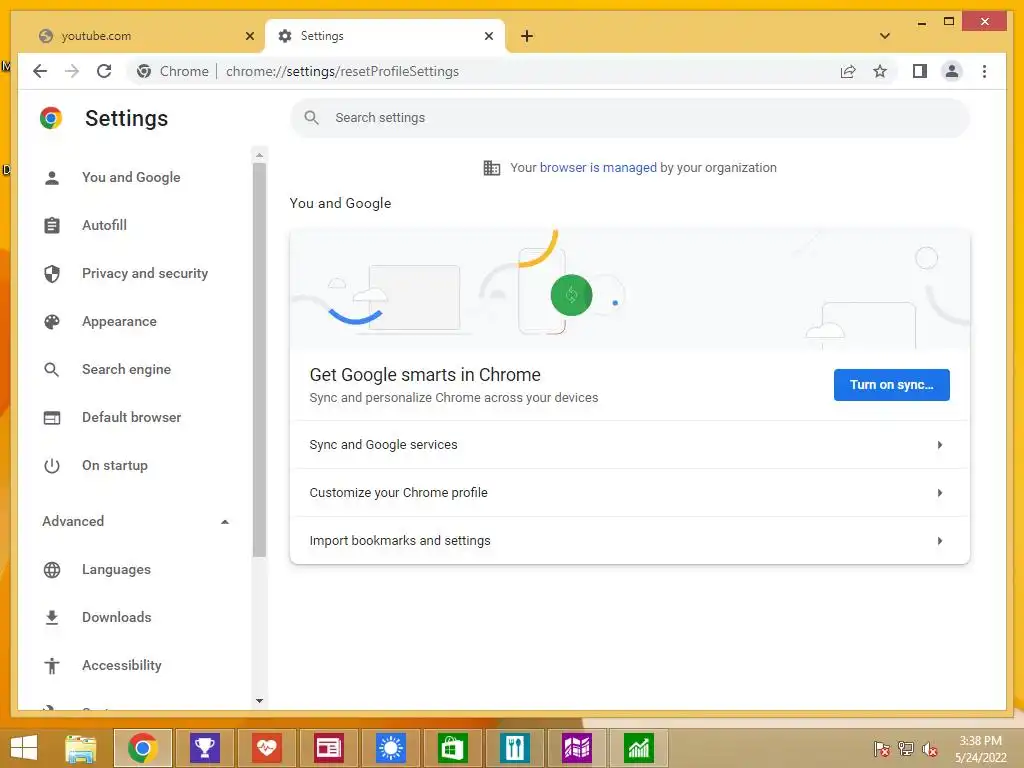The height and width of the screenshot is (768, 1024).
Task: Open the Finance chart app on taskbar
Action: [x=639, y=748]
